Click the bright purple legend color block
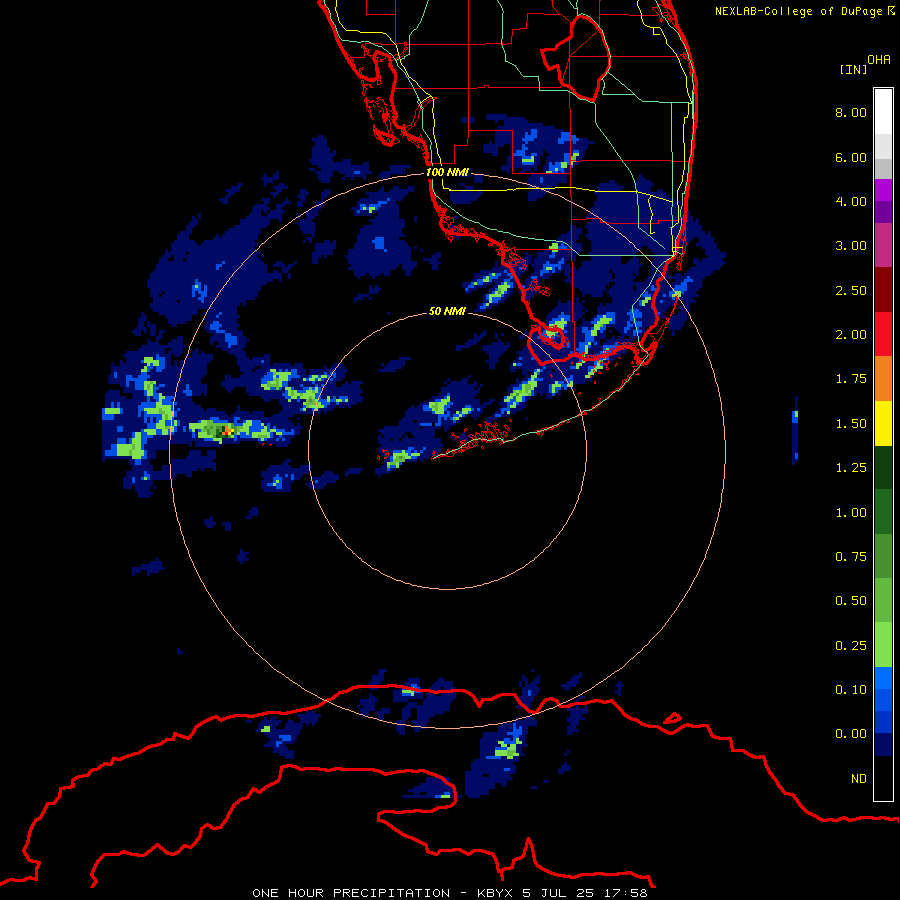This screenshot has height=900, width=900. tap(883, 190)
